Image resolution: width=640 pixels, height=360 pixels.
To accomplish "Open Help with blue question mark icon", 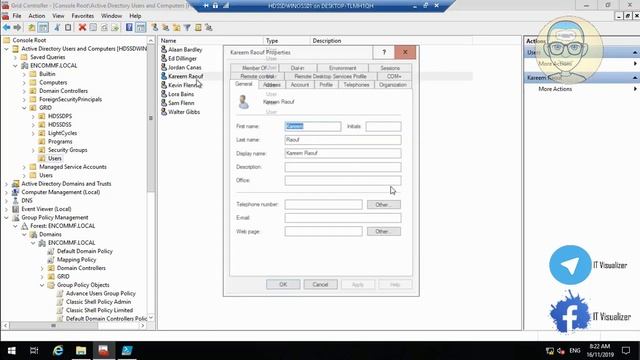I will pyautogui.click(x=129, y=27).
